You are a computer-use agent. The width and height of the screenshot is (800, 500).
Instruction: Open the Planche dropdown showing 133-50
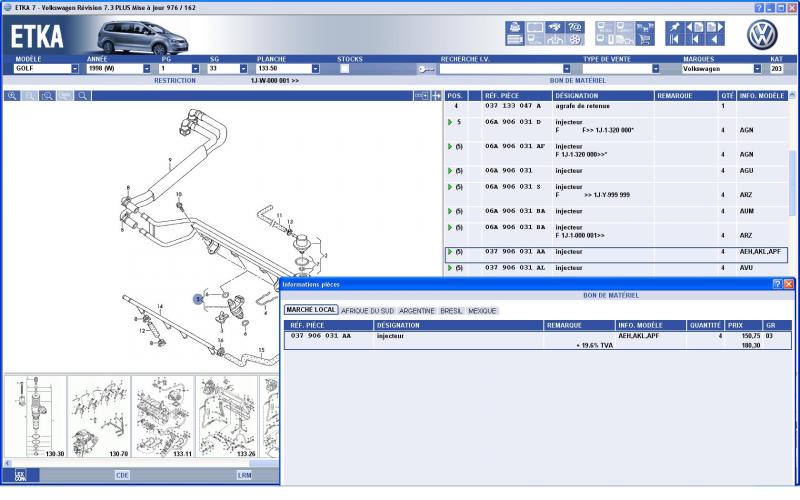coord(315,69)
